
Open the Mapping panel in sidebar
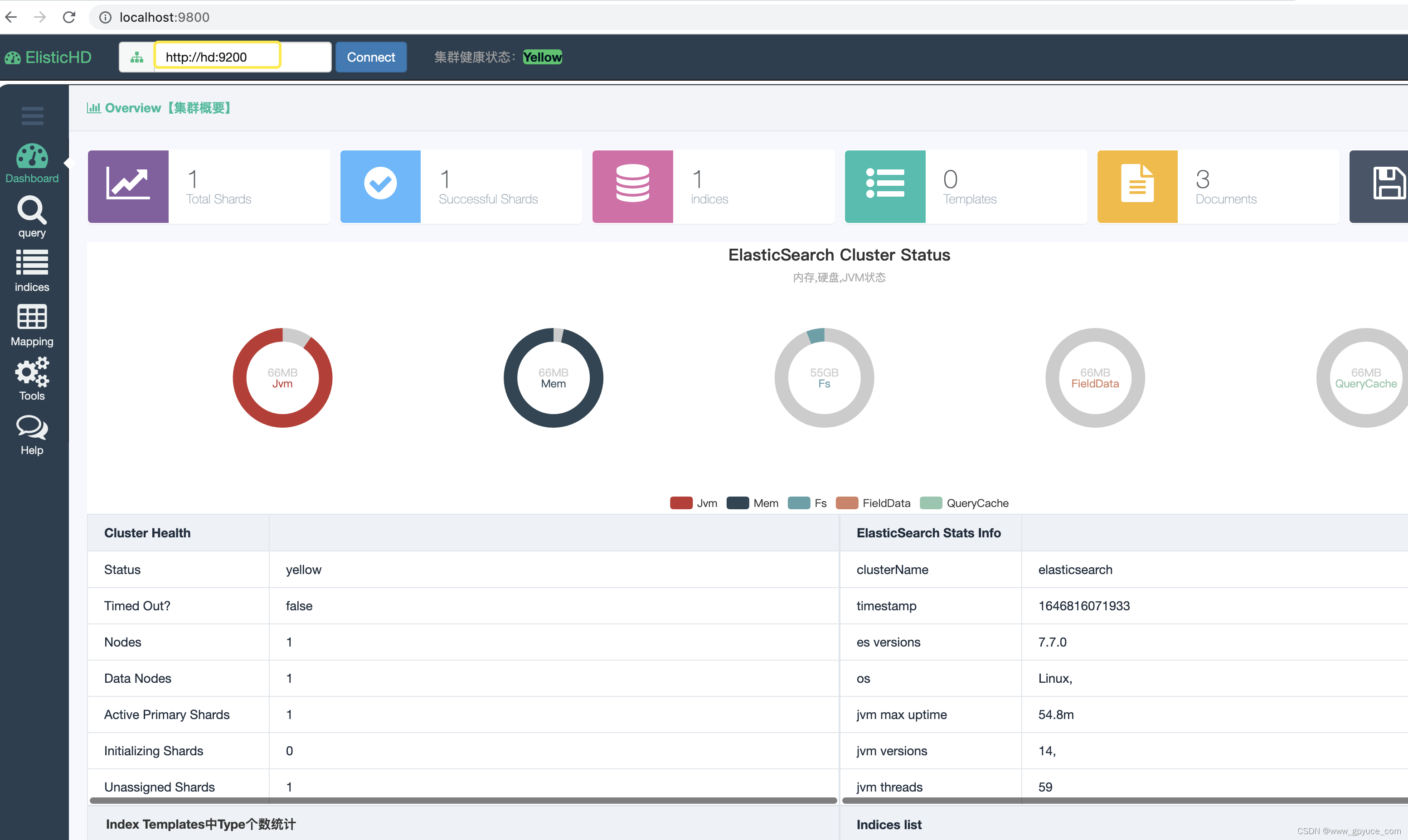coord(32,325)
